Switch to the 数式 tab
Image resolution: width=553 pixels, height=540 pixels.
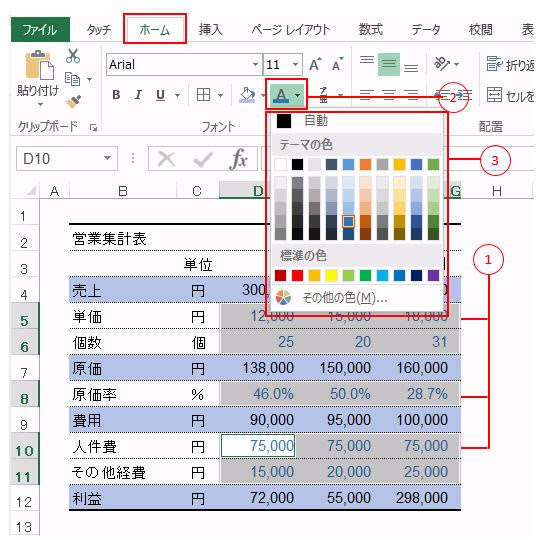point(371,30)
